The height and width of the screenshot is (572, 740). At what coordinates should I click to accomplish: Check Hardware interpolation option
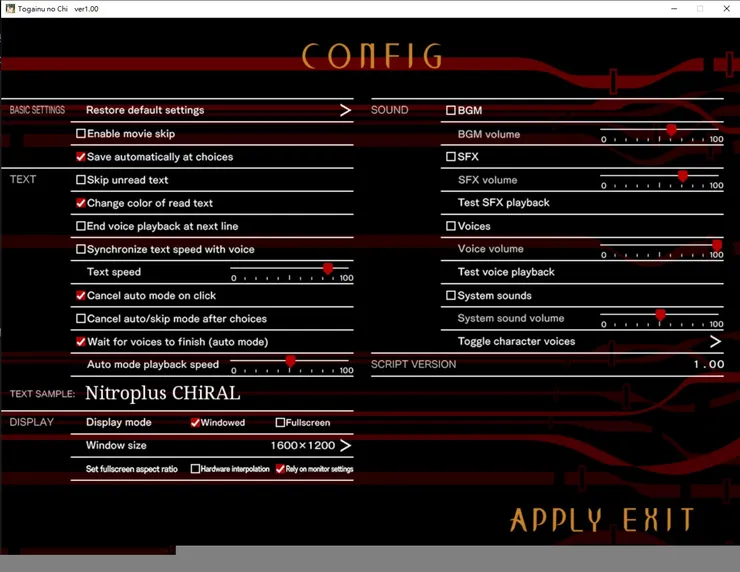click(195, 469)
